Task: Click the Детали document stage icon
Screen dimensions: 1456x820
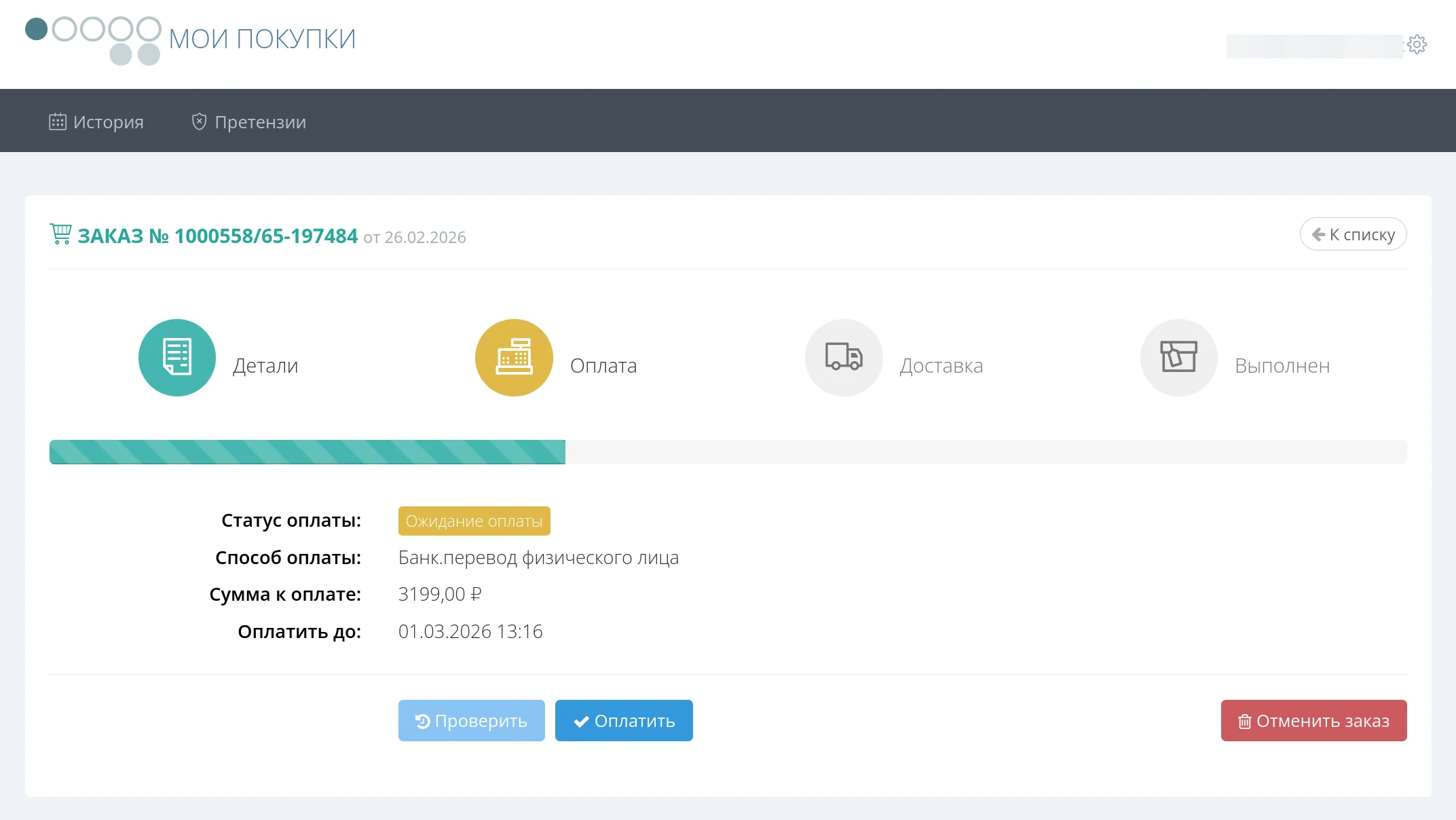Action: (x=177, y=358)
